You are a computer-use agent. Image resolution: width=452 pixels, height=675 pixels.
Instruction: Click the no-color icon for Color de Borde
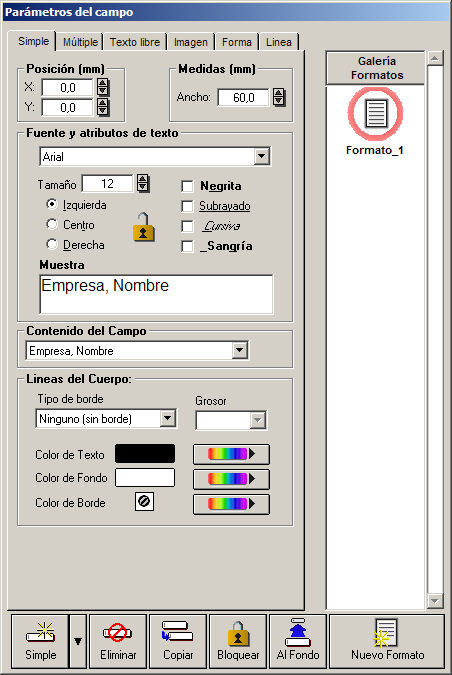click(x=144, y=502)
